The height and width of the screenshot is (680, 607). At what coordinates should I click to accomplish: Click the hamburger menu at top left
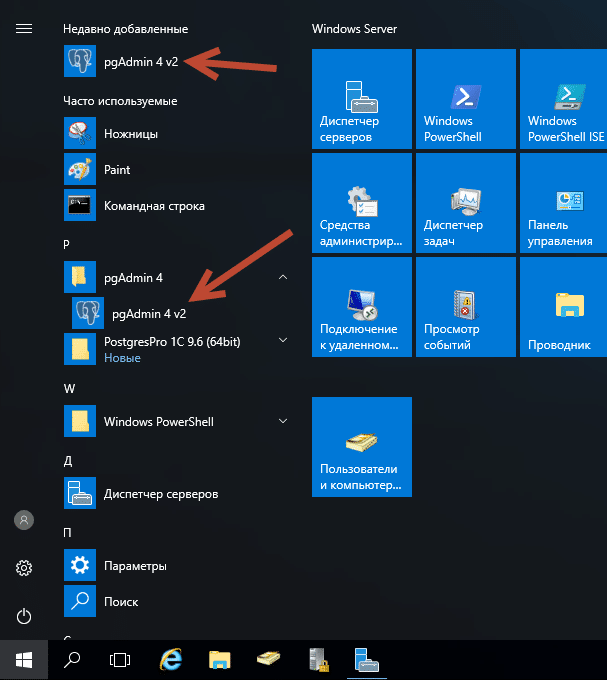pyautogui.click(x=24, y=29)
